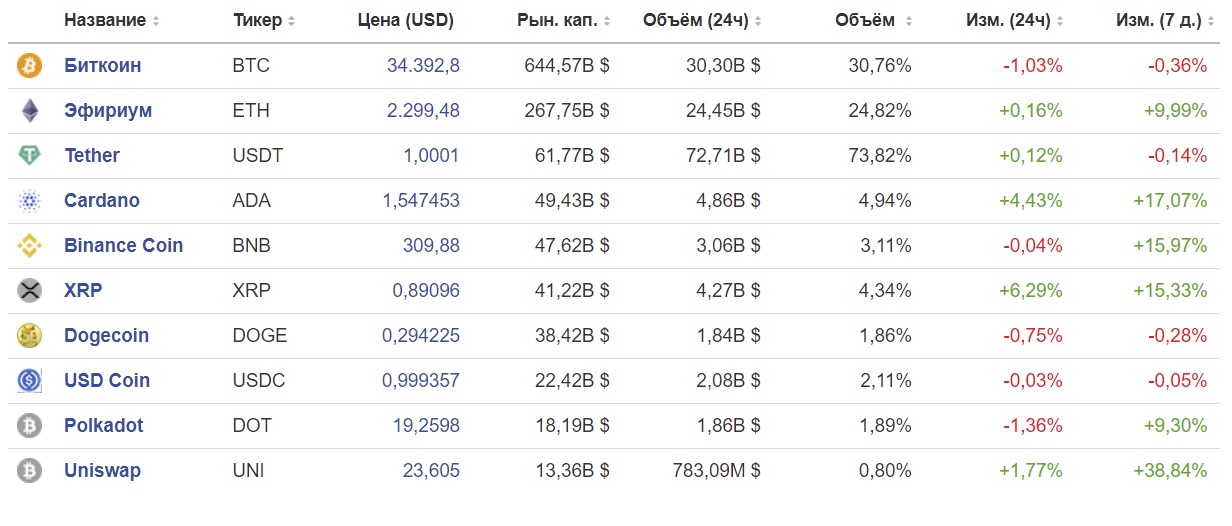The image size is (1232, 526).
Task: Click the Ethereum diamond icon
Action: [29, 111]
